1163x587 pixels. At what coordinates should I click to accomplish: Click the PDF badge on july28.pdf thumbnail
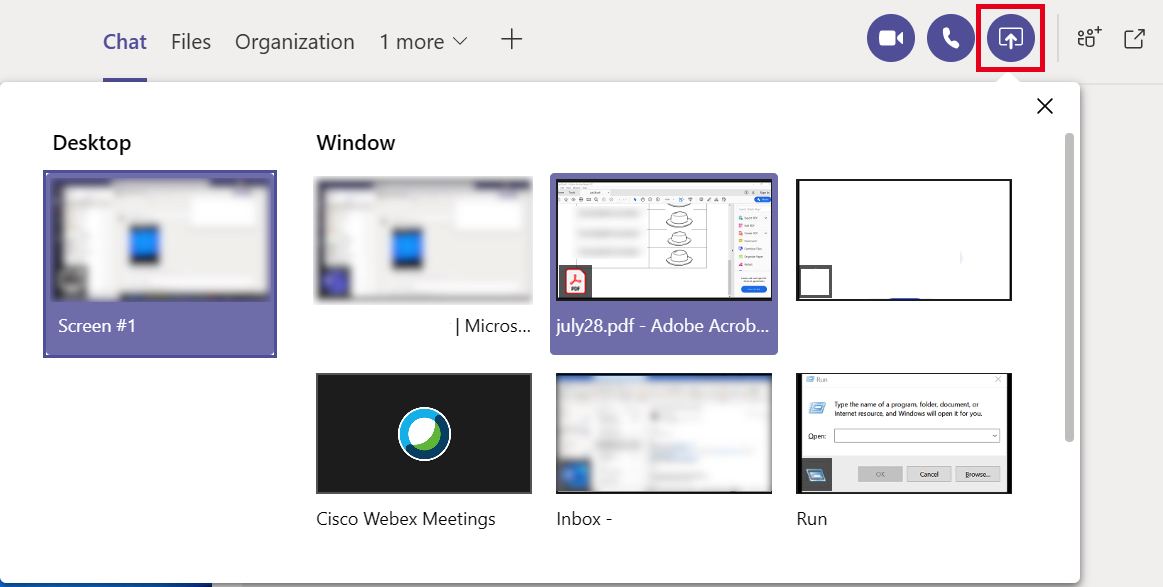pos(575,281)
